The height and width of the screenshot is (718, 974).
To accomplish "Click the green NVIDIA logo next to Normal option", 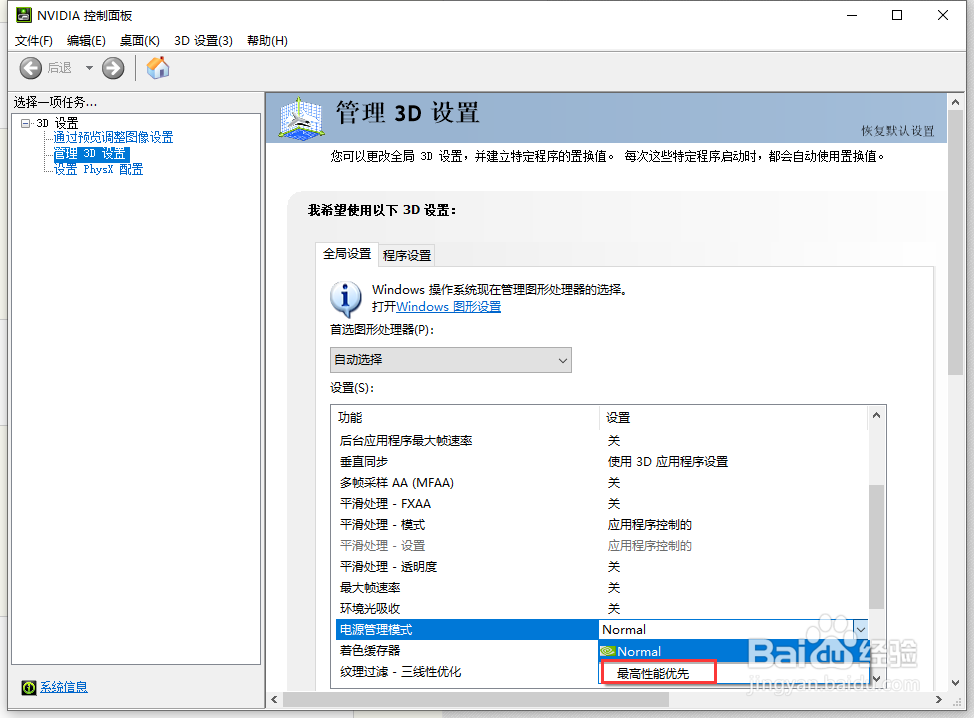I will pos(610,650).
